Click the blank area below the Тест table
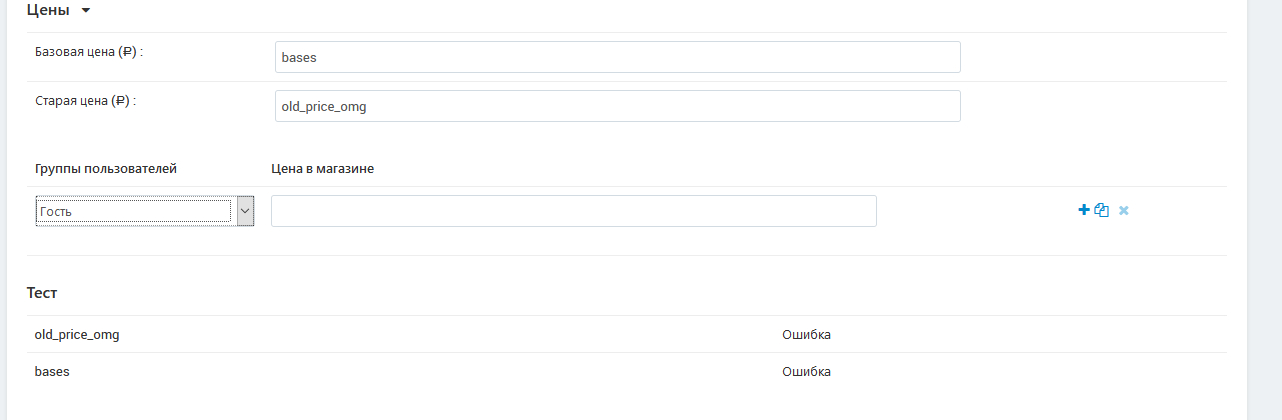Screen dimensions: 1282x420 coord(626,405)
